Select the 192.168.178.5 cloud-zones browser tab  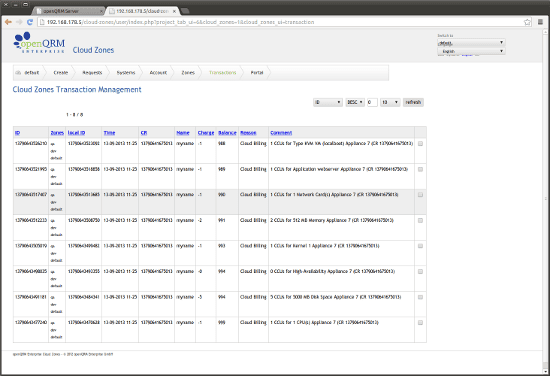[142, 11]
